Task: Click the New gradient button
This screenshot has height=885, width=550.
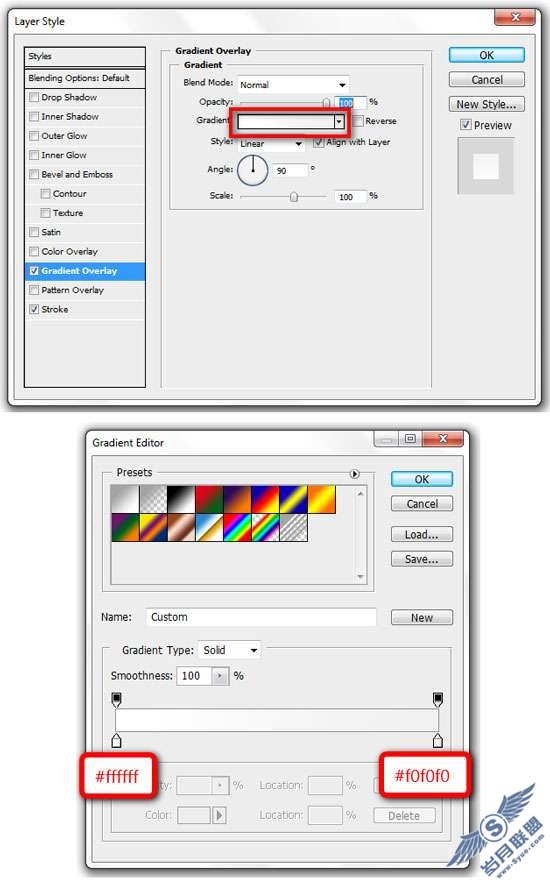Action: click(422, 617)
